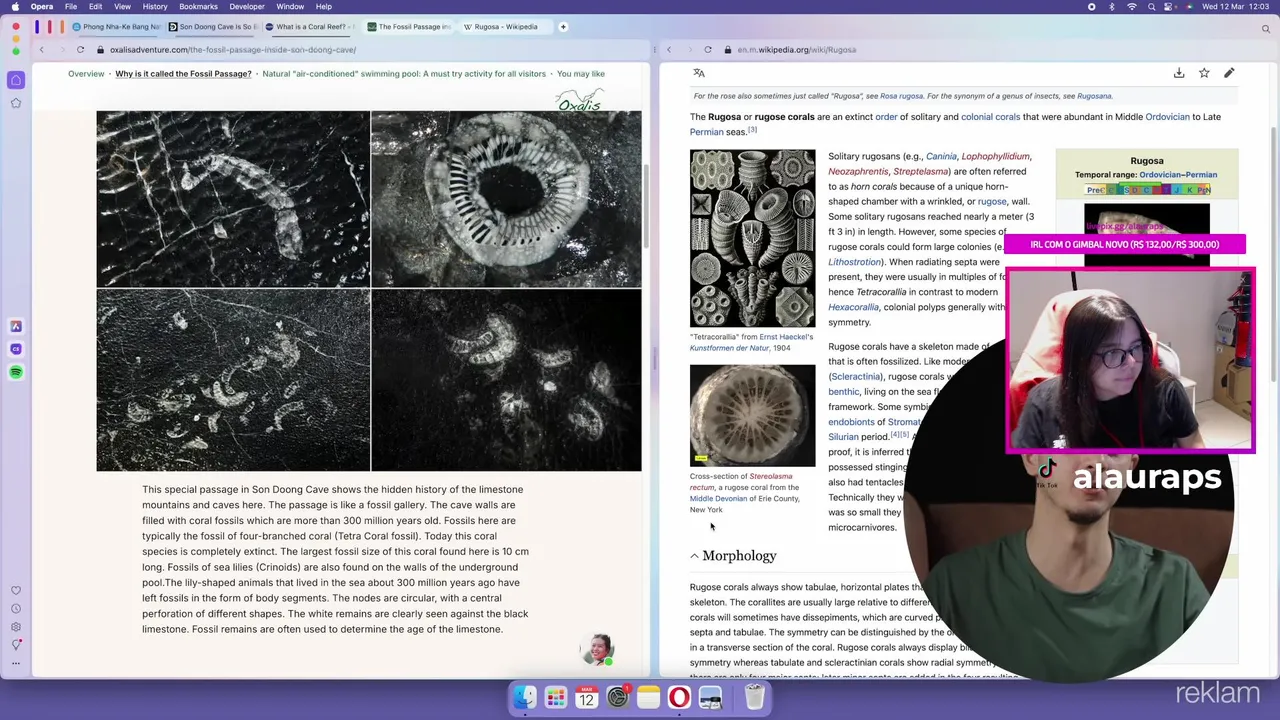
Task: Open the sidebar bookmarks star icon
Action: [x=16, y=103]
